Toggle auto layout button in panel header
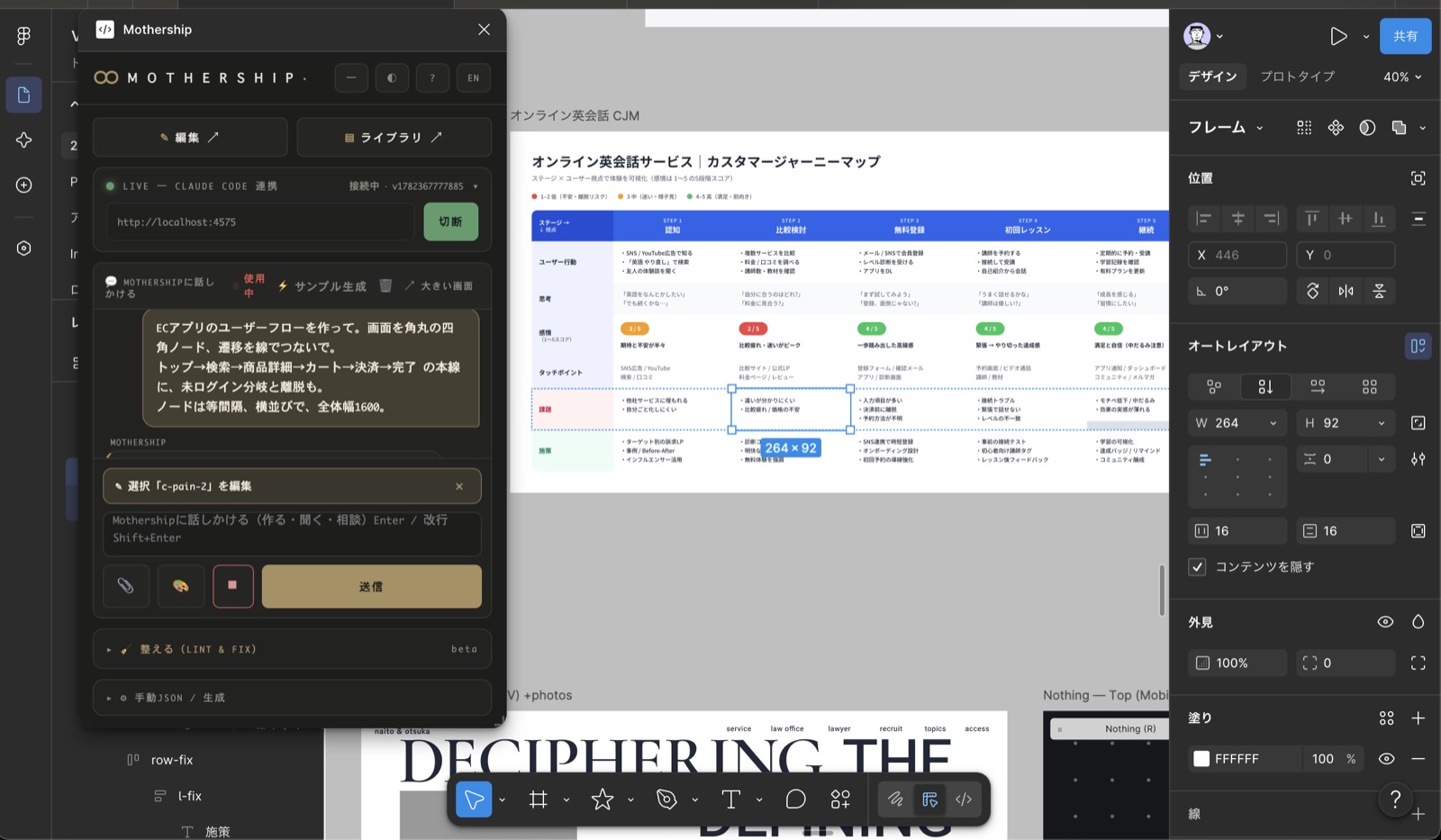 pyautogui.click(x=1418, y=346)
